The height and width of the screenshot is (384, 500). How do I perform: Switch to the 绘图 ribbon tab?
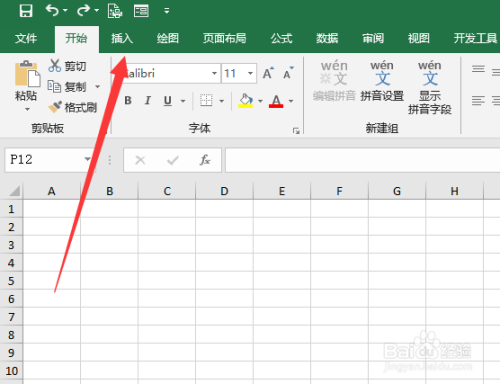point(168,38)
